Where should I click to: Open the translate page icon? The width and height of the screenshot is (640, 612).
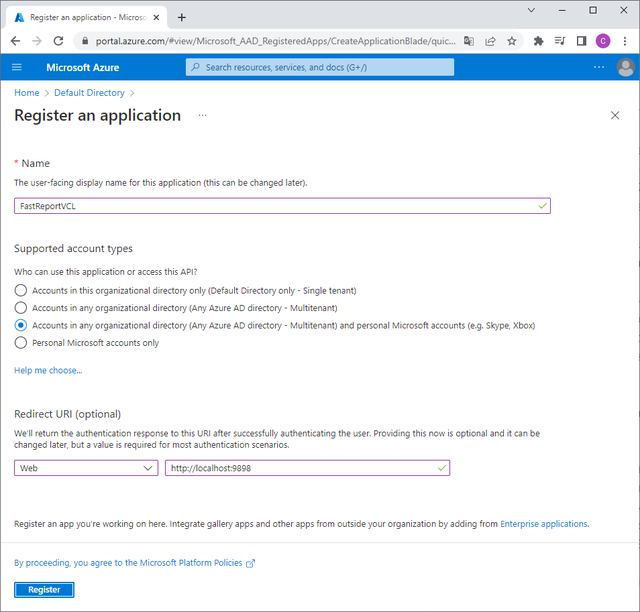(469, 41)
